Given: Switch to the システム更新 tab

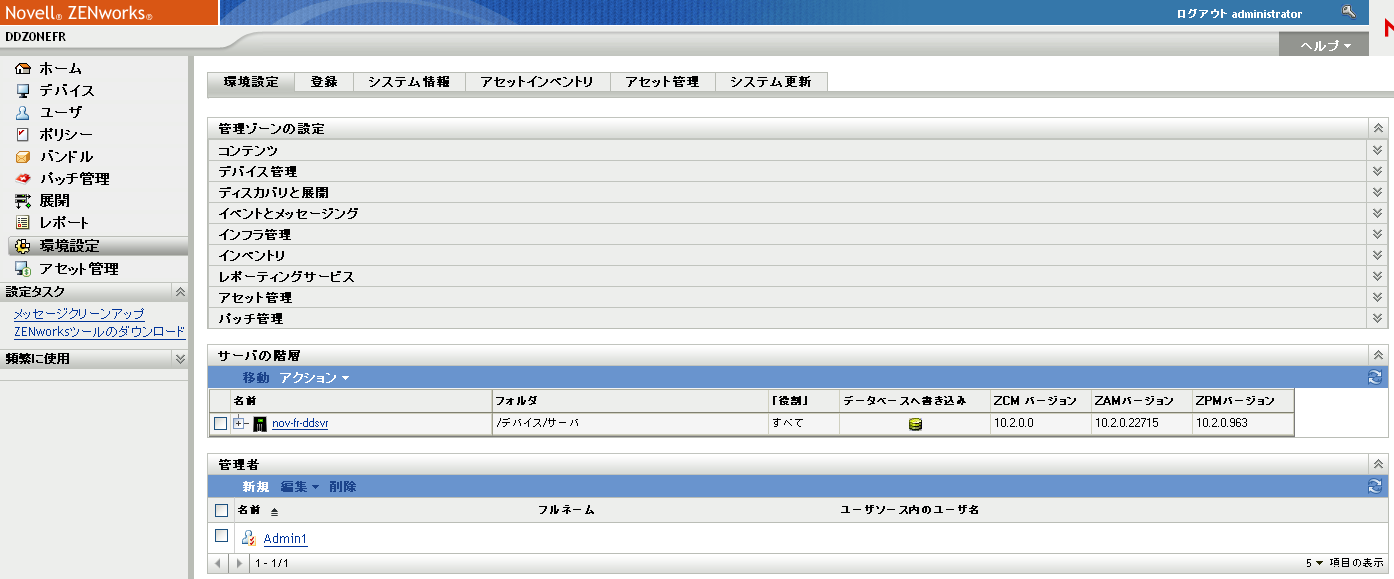Looking at the screenshot, I should point(770,82).
